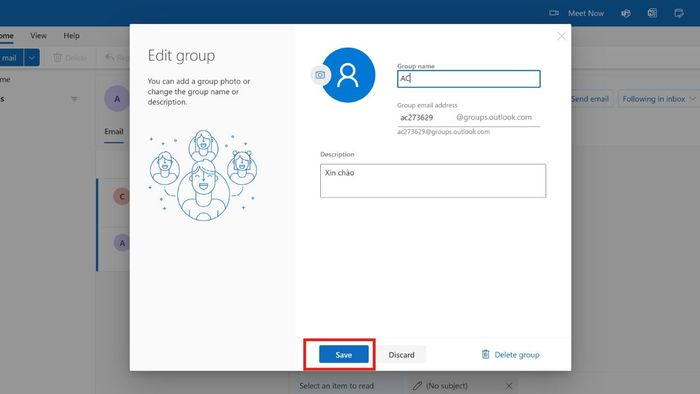
Task: Focus the Group name input field
Action: 469,79
